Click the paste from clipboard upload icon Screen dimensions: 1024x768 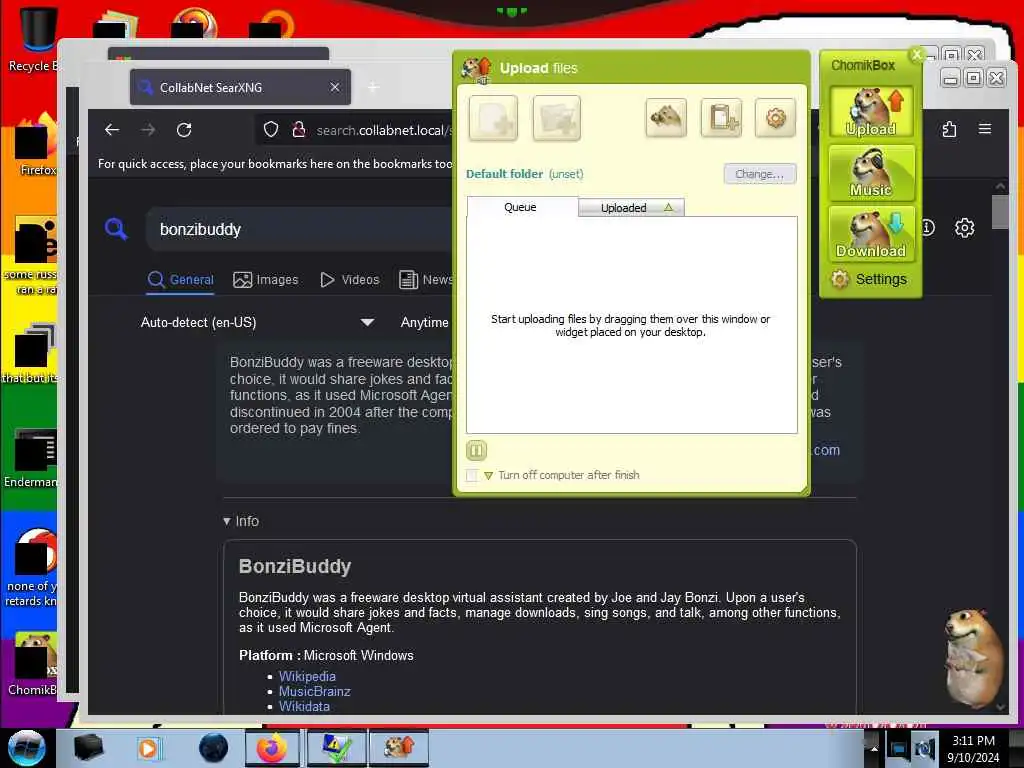click(x=721, y=118)
